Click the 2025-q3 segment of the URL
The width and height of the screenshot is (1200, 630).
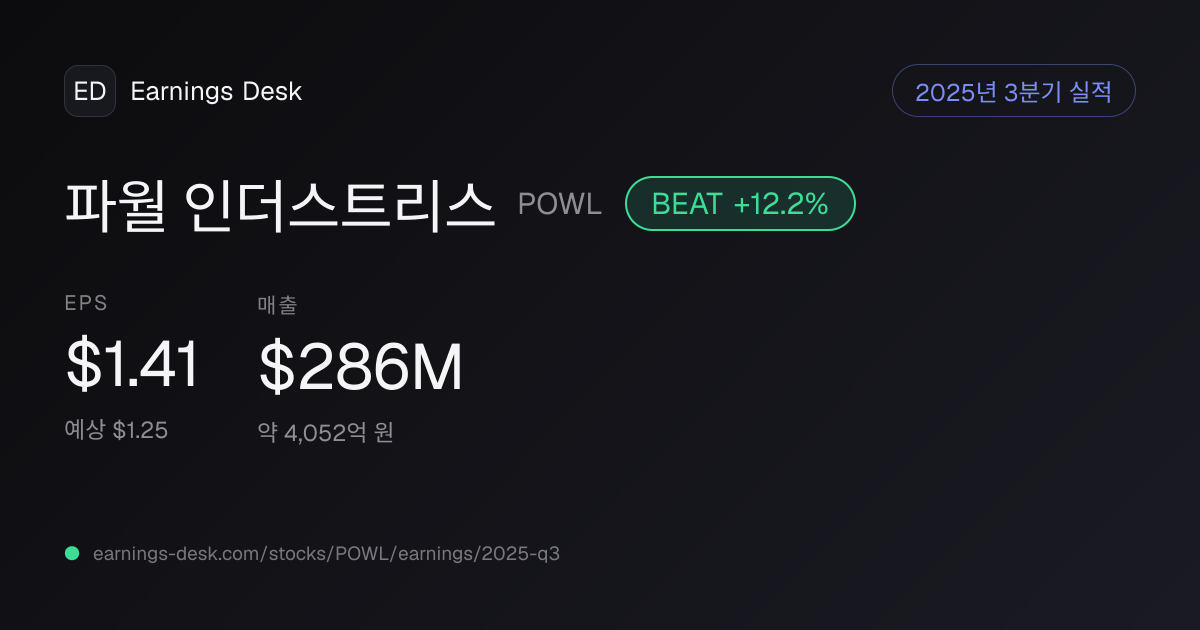[523, 553]
